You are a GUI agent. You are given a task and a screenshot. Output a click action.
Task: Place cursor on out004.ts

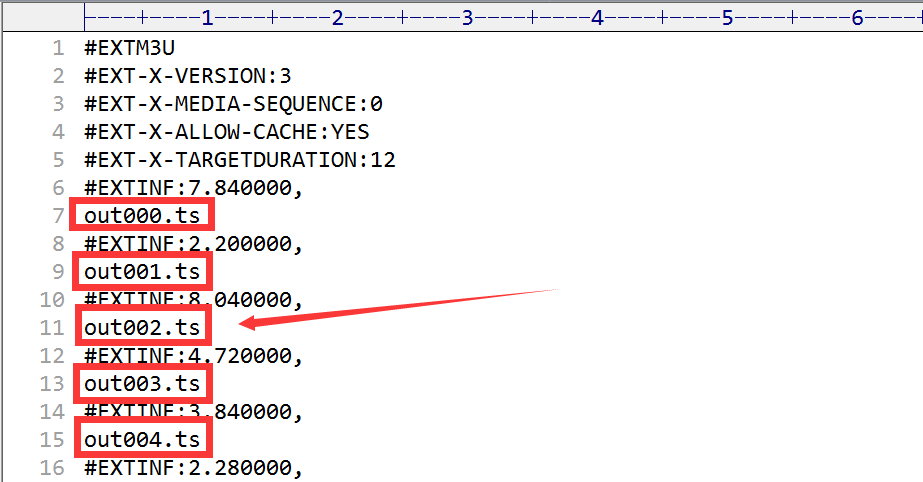pos(142,440)
